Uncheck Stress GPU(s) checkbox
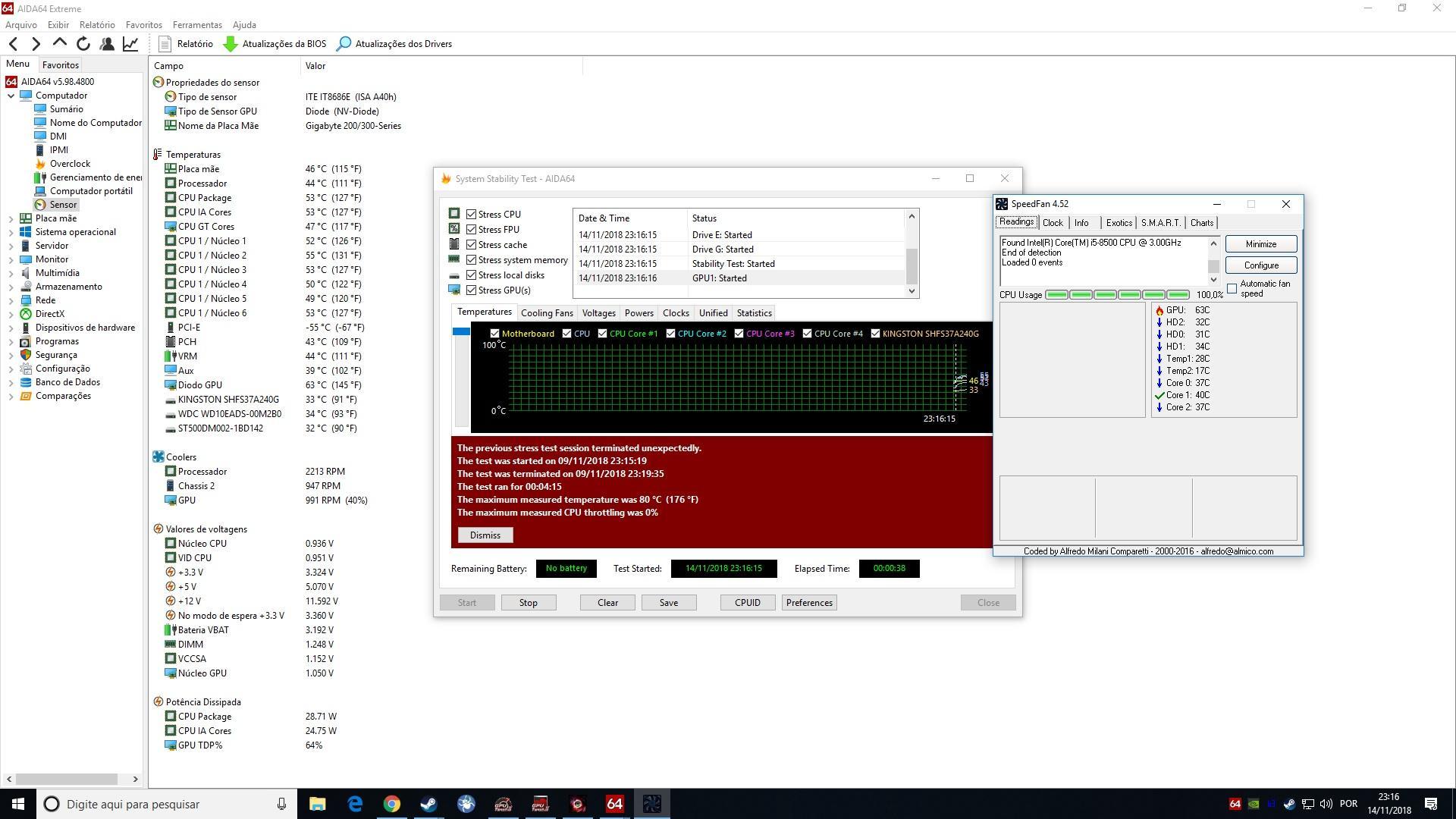Image resolution: width=1456 pixels, height=819 pixels. tap(472, 290)
